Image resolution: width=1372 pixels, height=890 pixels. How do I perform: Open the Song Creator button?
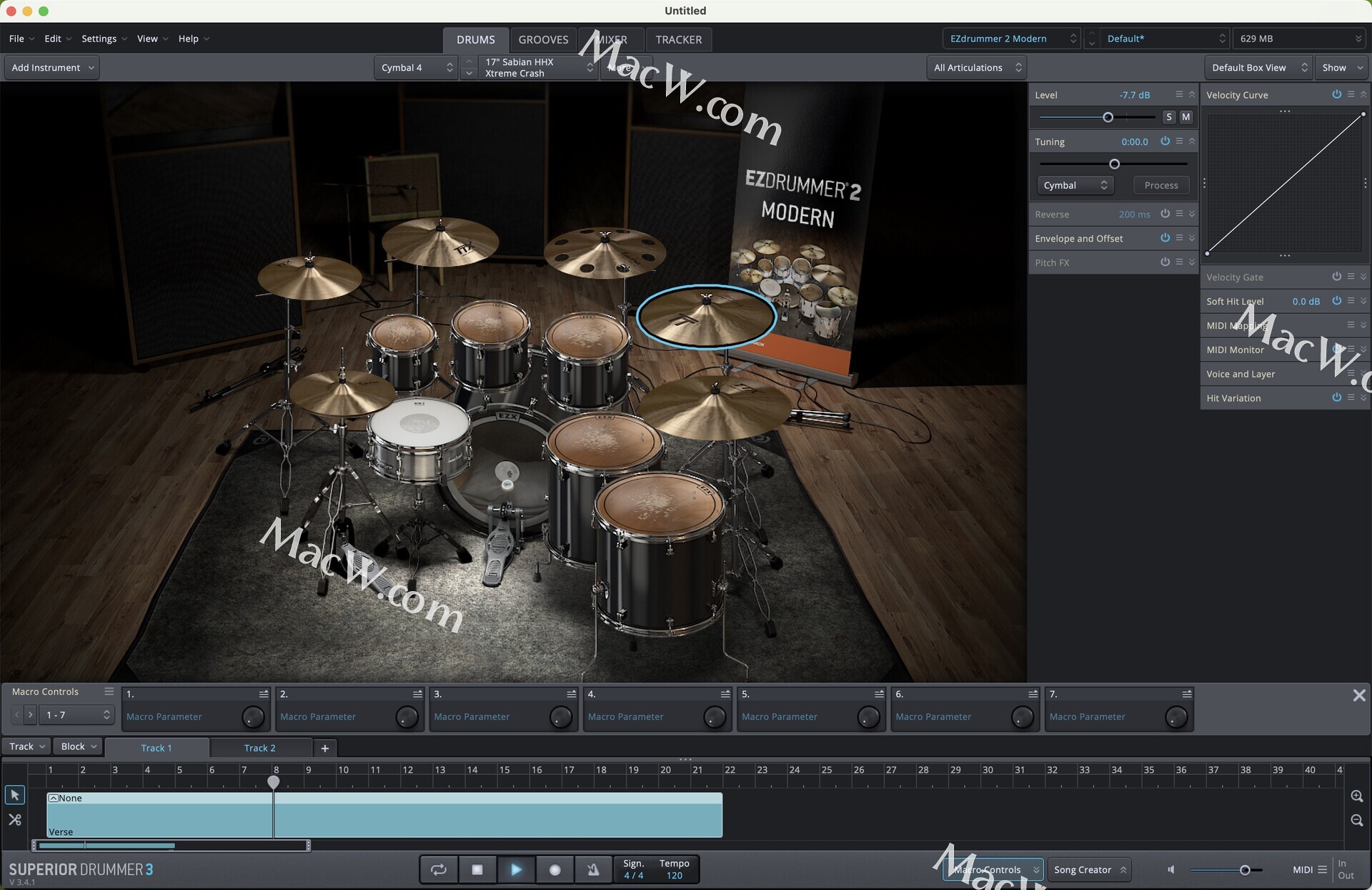[1089, 869]
